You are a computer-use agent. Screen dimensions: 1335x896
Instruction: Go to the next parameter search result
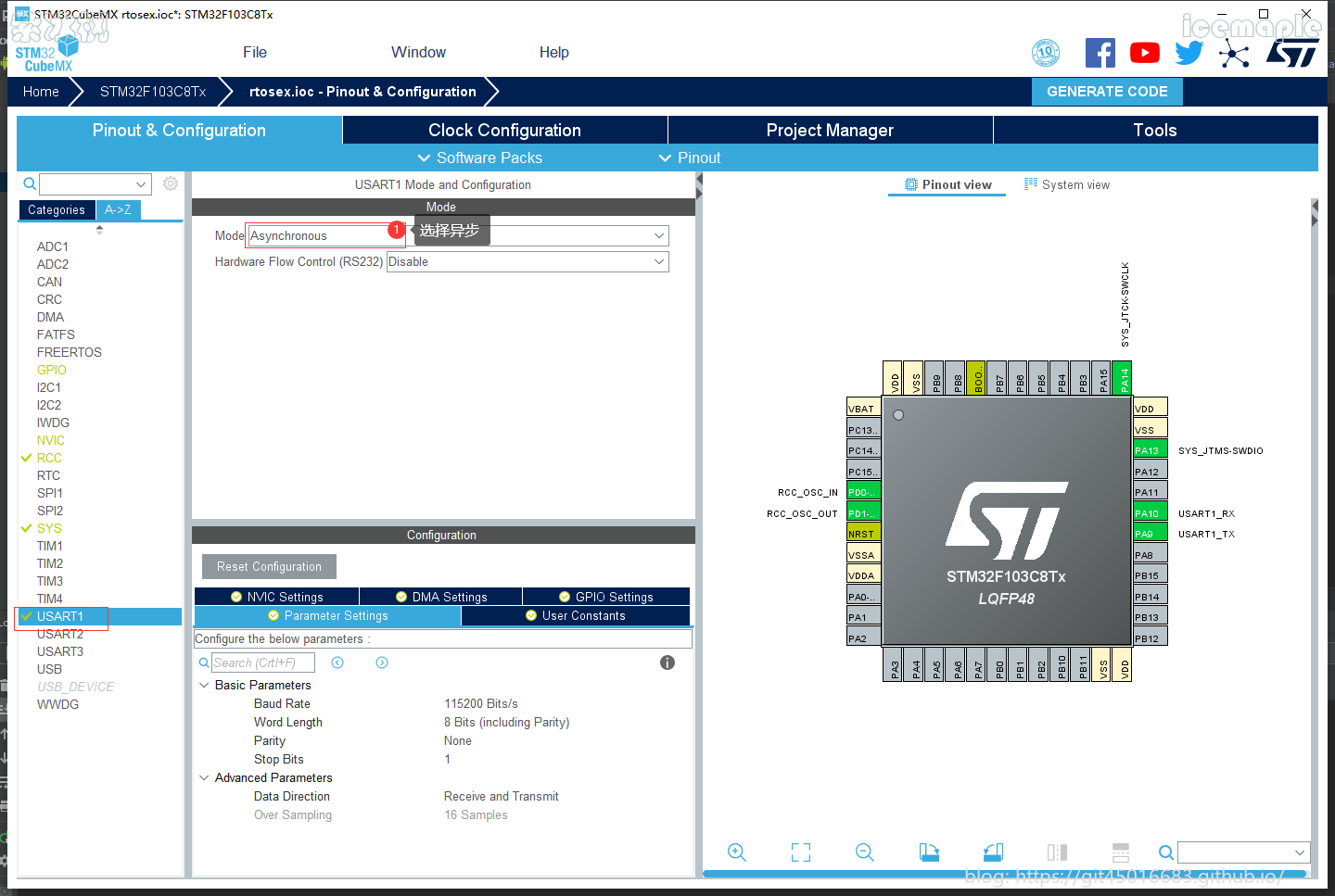pos(382,663)
